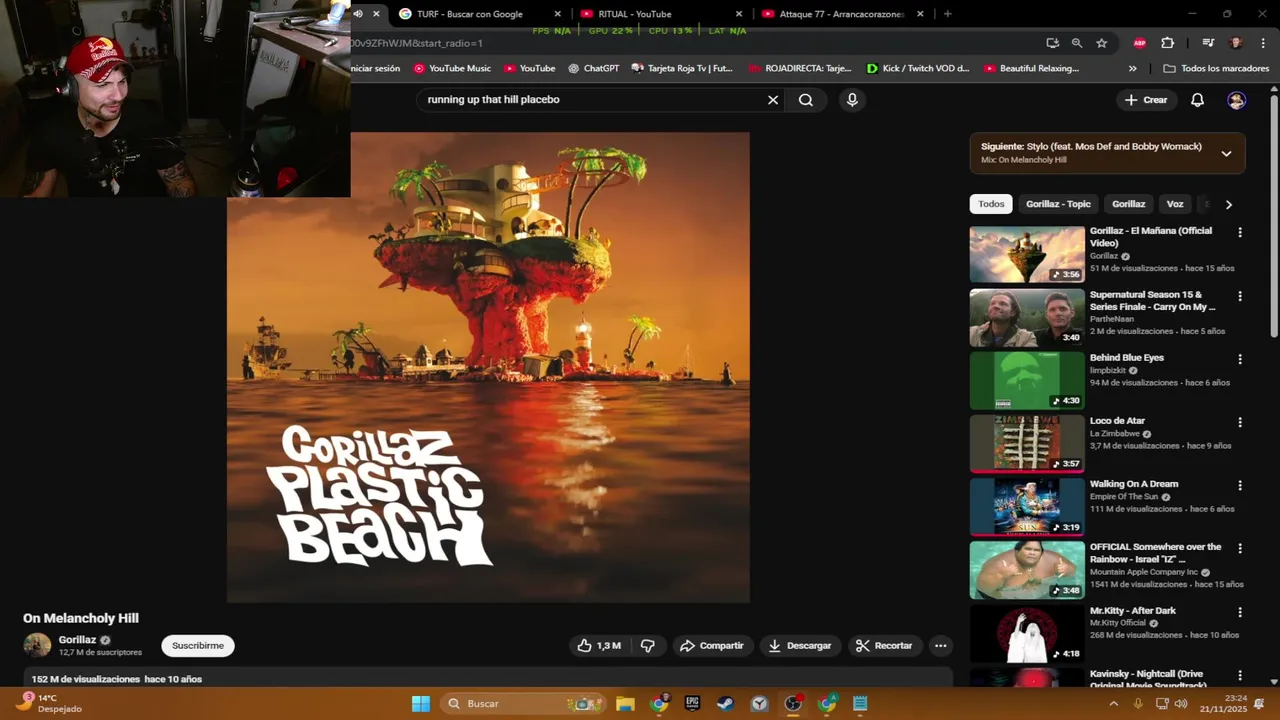Screen dimensions: 1280x720
Task: Show more bookmarks with double chevron
Action: 1132,69
